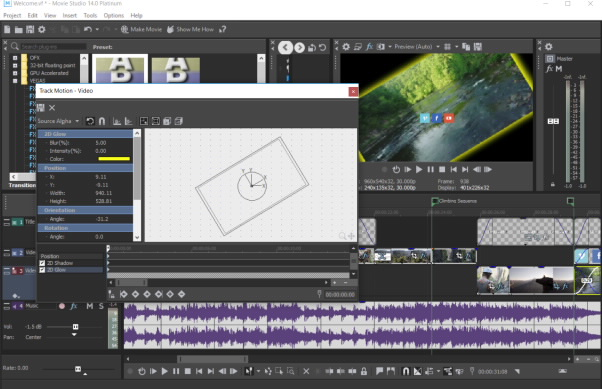The width and height of the screenshot is (602, 389).
Task: Open the Tools menu
Action: tap(90, 15)
